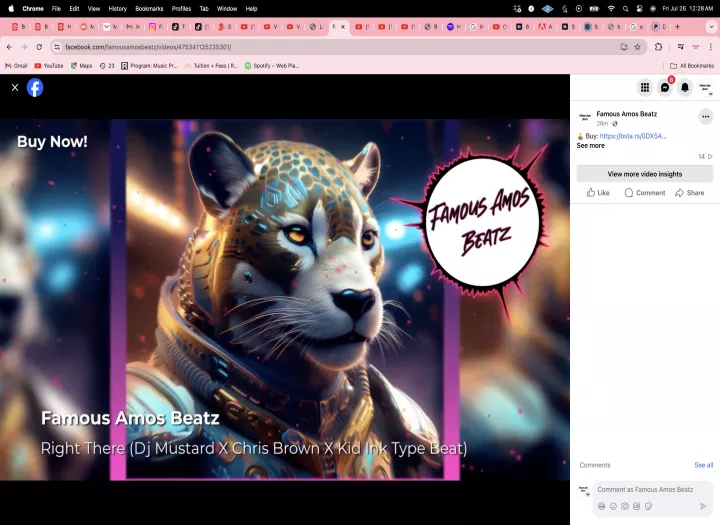
Task: Open the bsta.rs Buy link
Action: tap(632, 136)
